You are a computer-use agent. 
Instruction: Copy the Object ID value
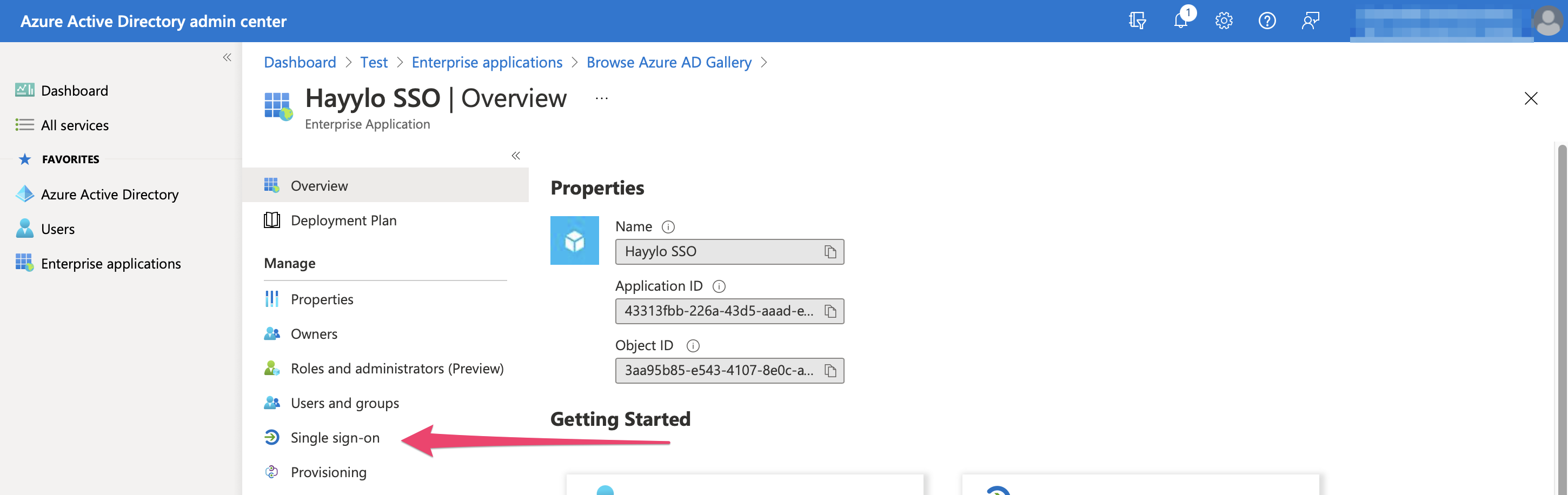(829, 370)
